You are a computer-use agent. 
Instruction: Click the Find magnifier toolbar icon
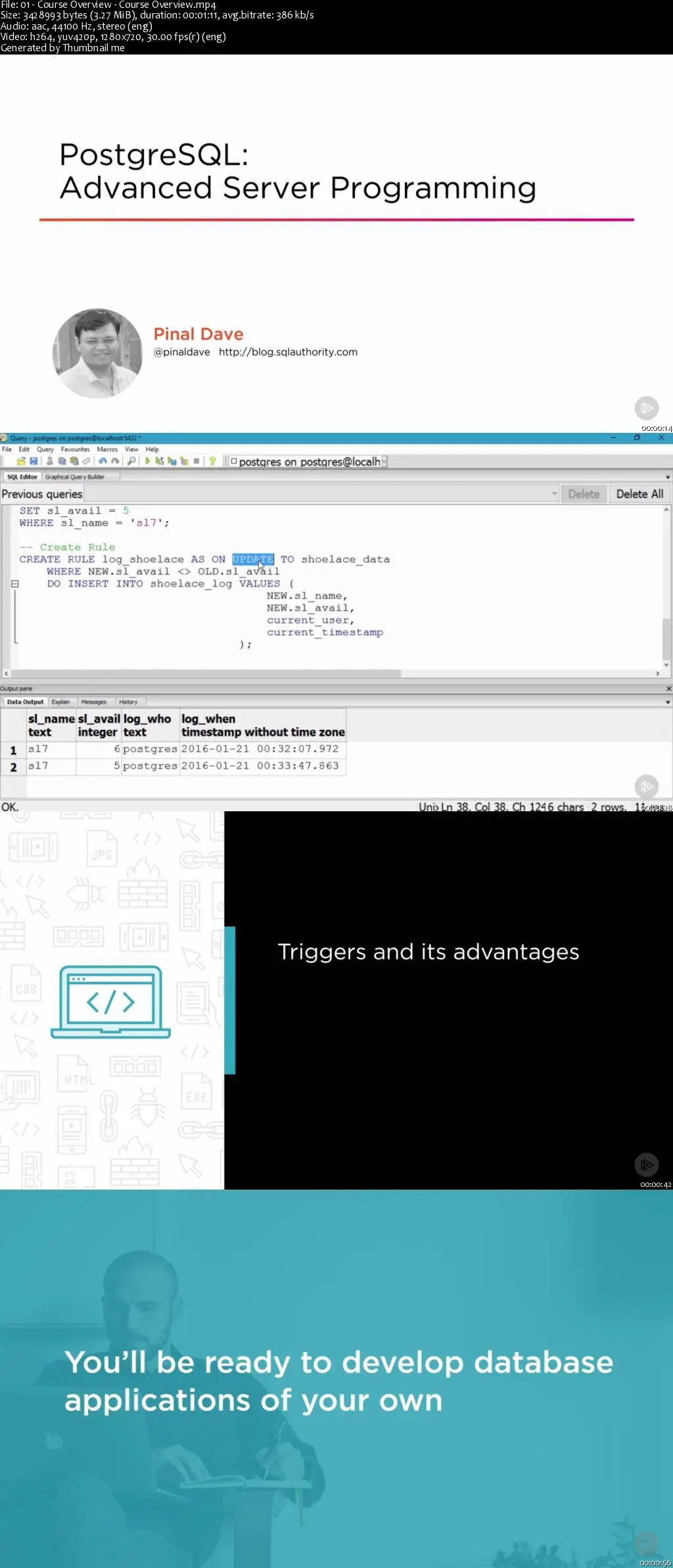(x=131, y=461)
